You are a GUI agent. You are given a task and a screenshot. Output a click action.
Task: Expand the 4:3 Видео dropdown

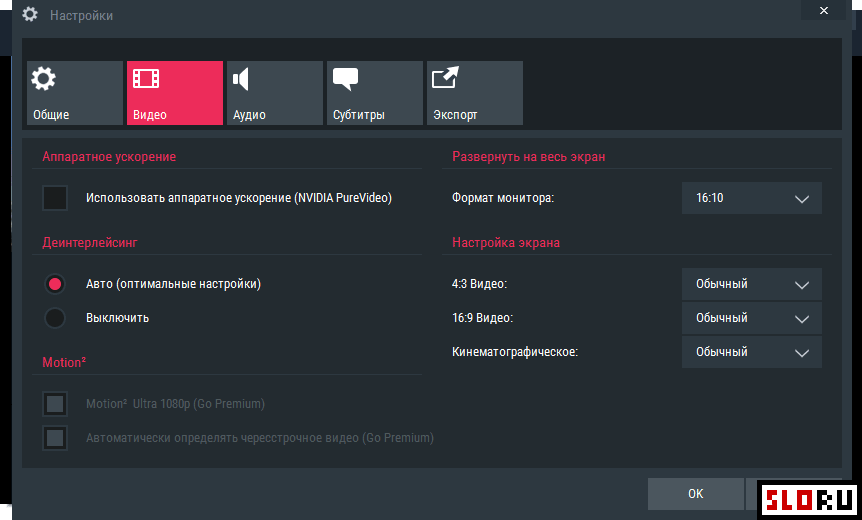point(751,284)
